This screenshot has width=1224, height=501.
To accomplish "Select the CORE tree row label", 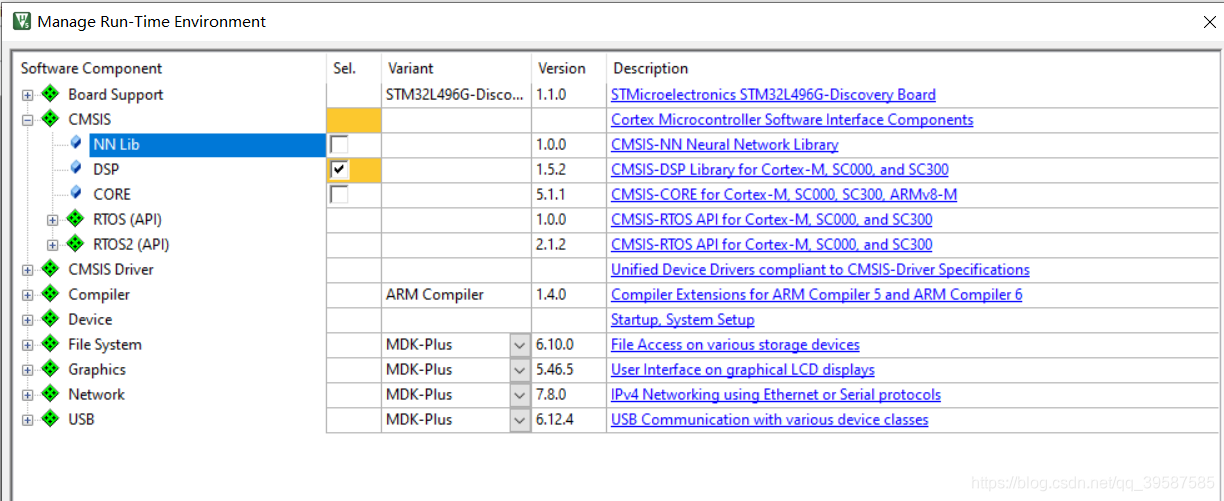I will (x=112, y=195).
